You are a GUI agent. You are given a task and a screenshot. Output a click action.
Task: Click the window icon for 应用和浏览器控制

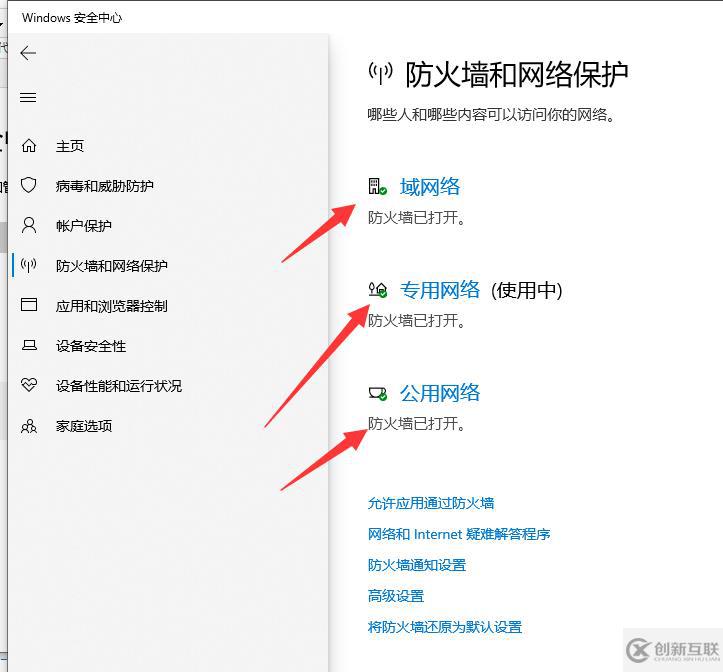[29, 305]
